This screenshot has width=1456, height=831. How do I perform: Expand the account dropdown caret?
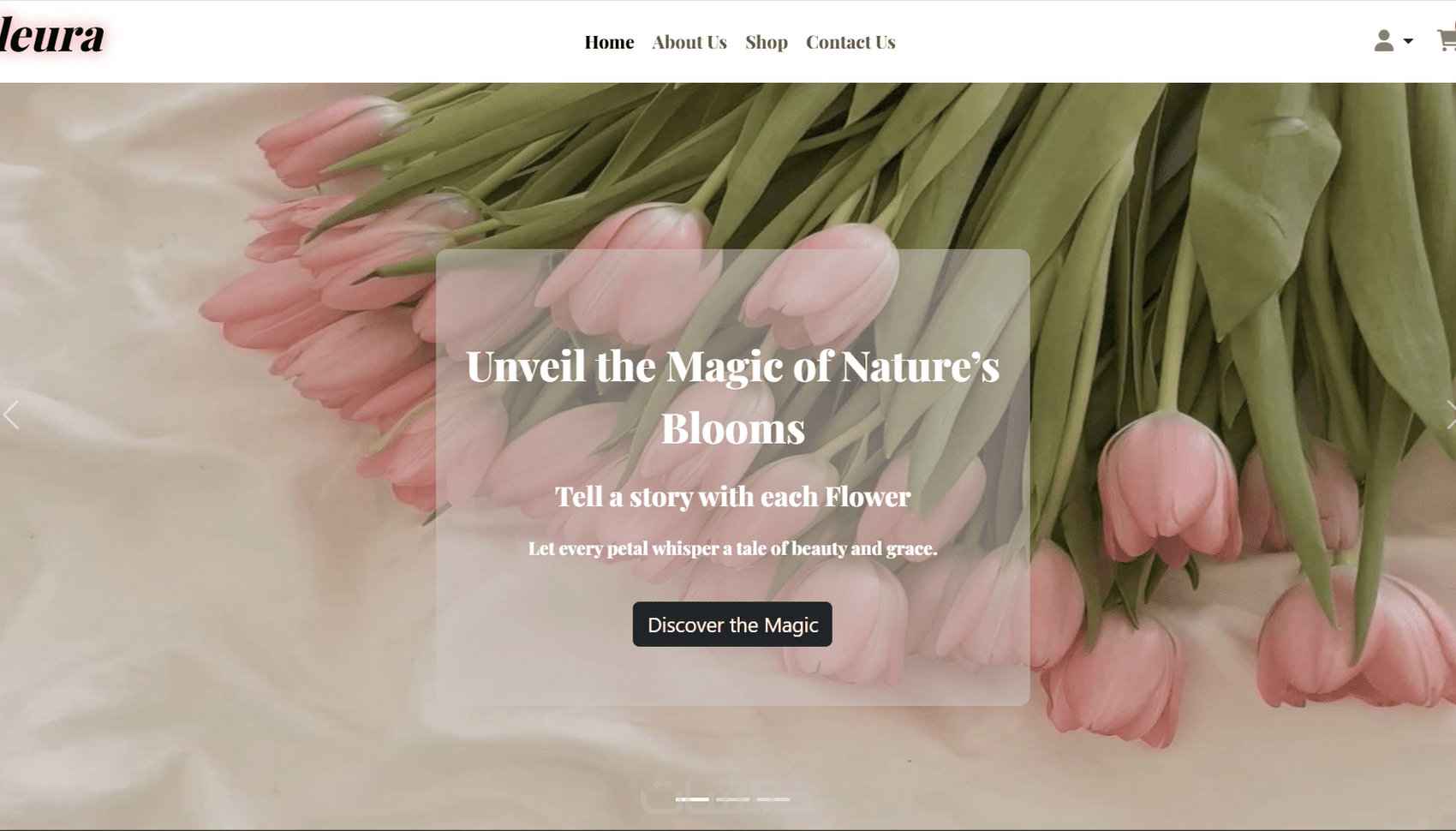[1408, 41]
